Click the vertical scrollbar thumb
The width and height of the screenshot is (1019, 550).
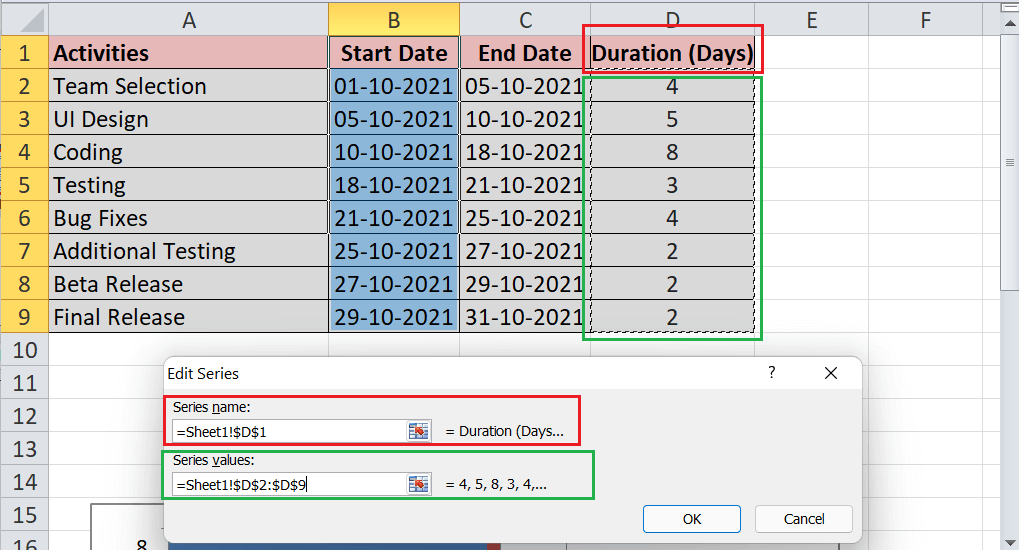tap(1009, 163)
